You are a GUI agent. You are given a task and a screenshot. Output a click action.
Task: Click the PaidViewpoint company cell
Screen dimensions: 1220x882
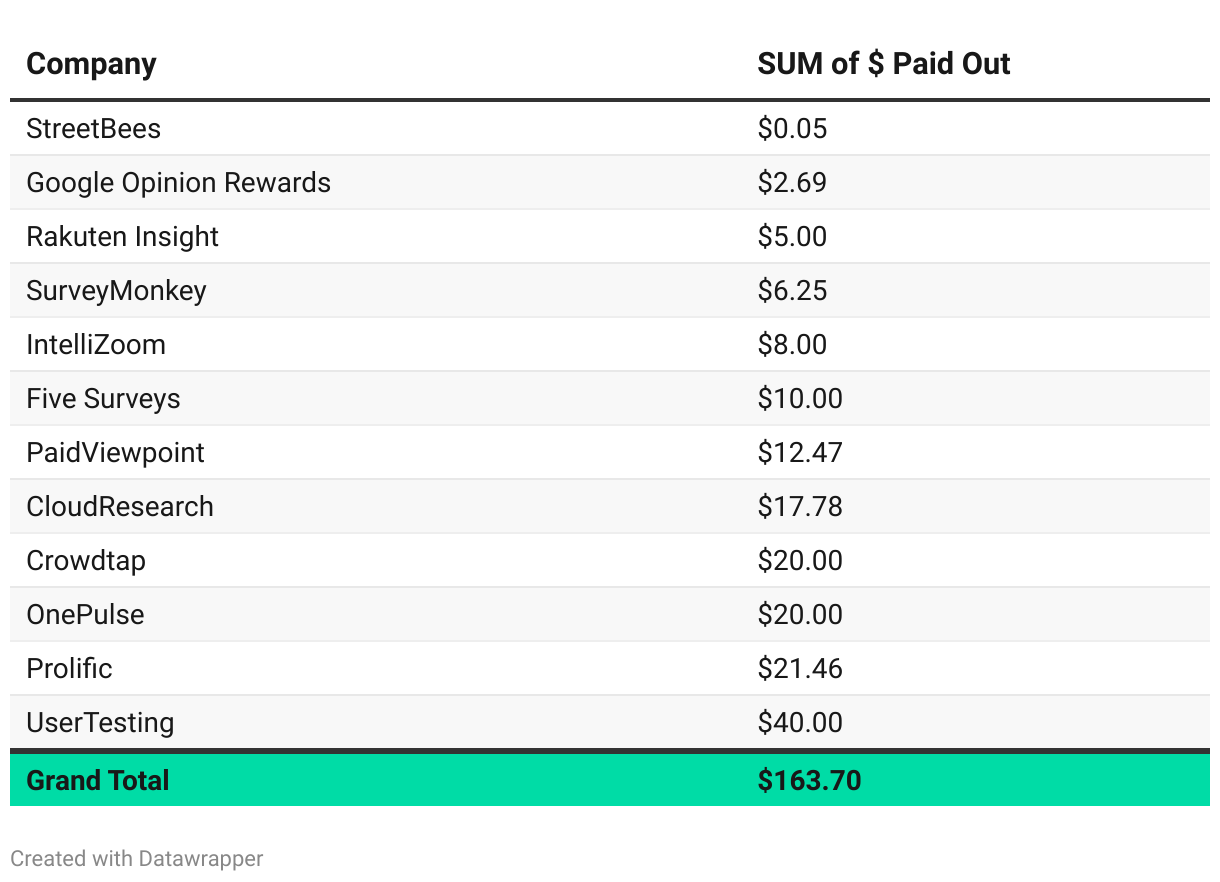115,453
